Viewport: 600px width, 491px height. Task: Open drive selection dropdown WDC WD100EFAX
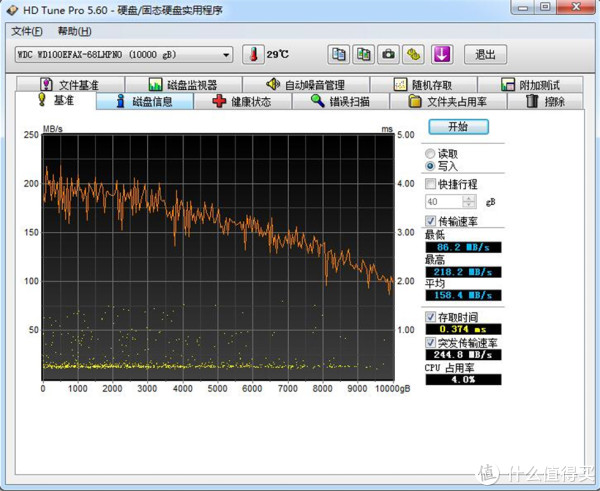tap(124, 55)
